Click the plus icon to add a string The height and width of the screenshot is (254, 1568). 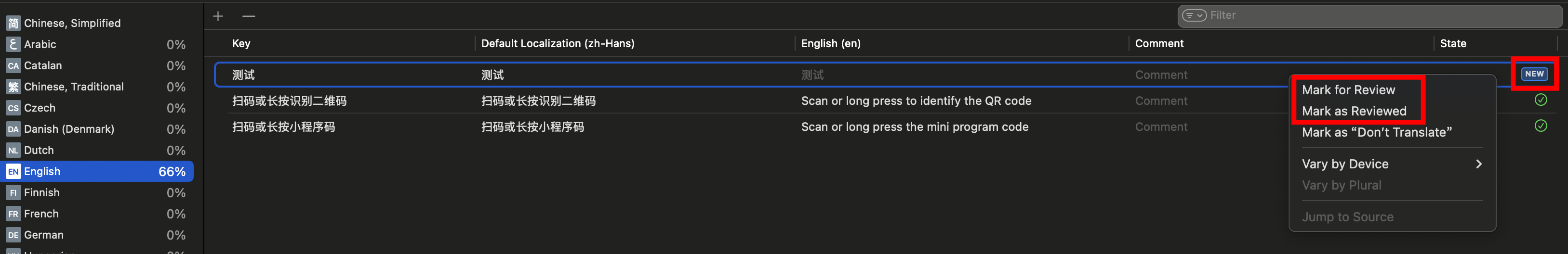point(218,16)
